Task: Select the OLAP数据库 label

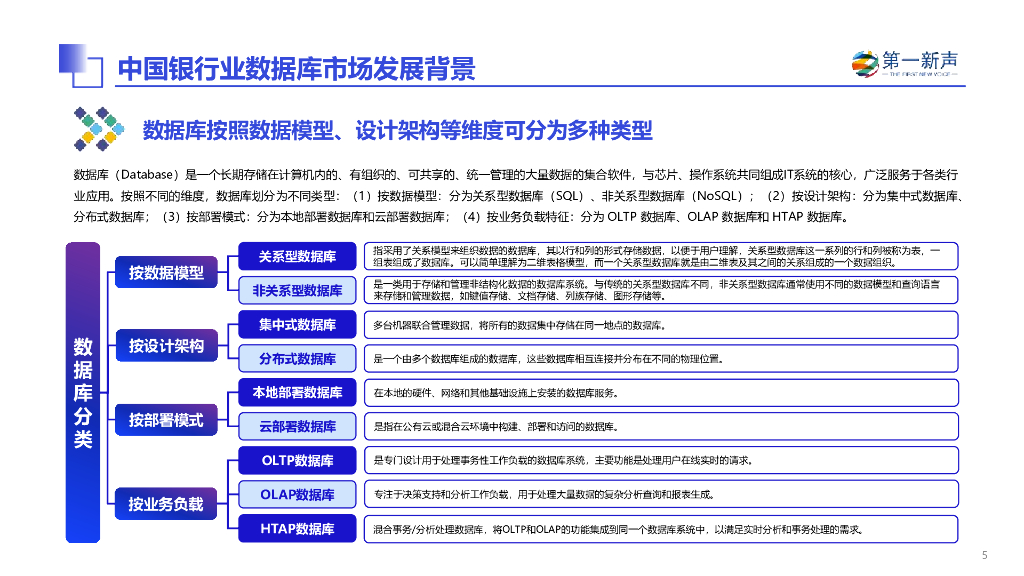Action: (297, 494)
